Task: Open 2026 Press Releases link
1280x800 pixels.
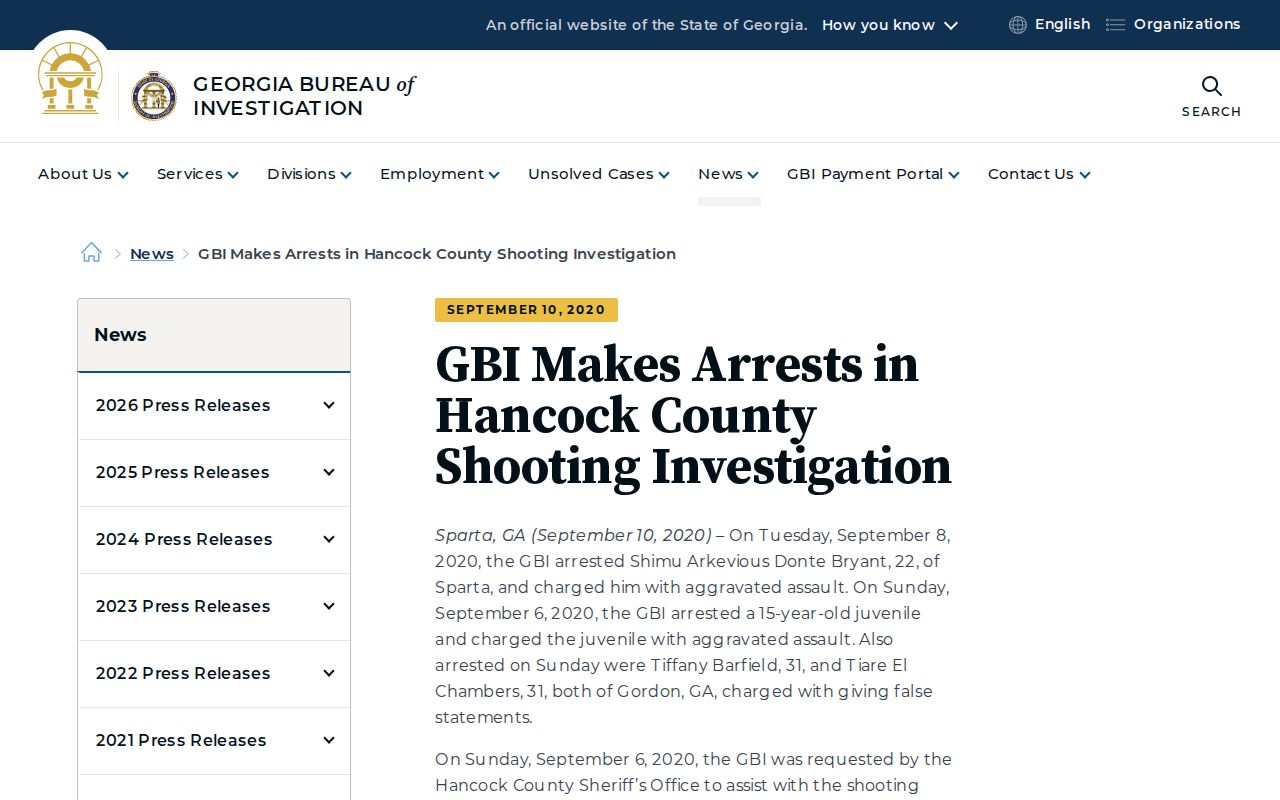Action: [183, 405]
